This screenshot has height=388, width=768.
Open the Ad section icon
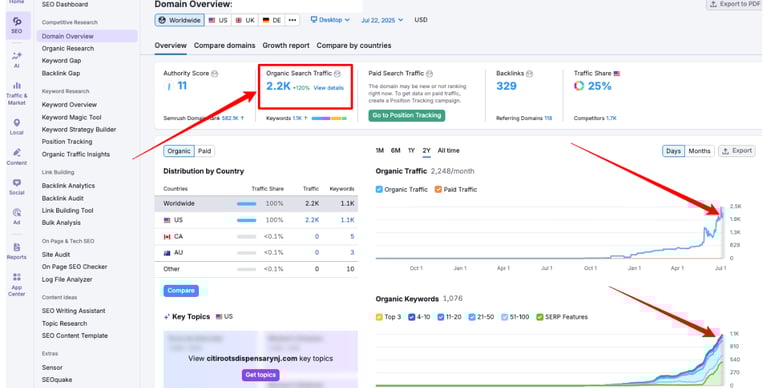point(17,212)
